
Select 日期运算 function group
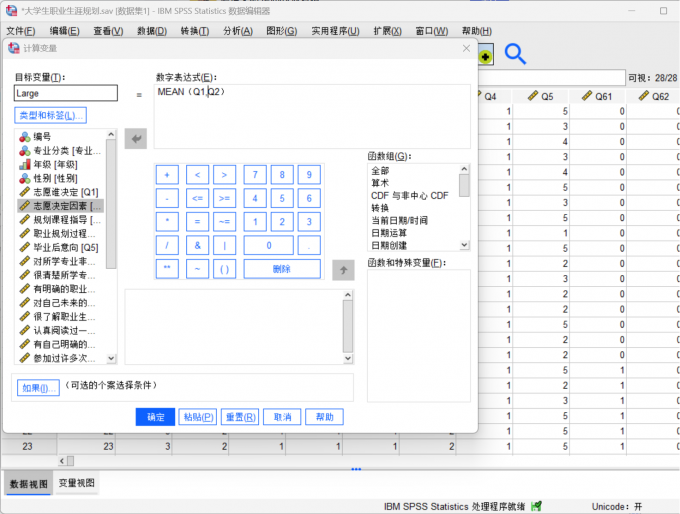click(x=389, y=233)
